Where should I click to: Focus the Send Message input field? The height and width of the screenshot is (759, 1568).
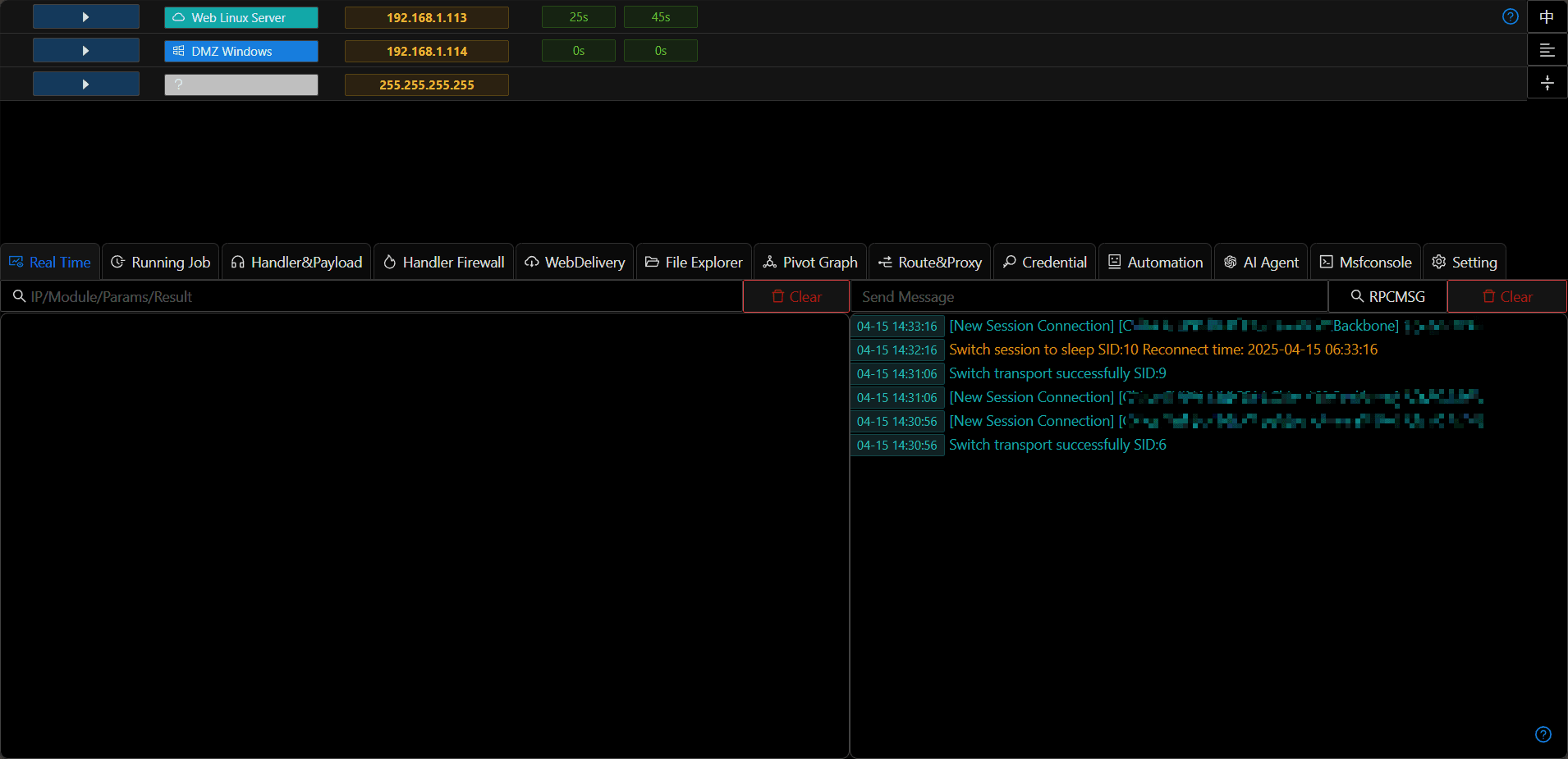coord(1089,296)
